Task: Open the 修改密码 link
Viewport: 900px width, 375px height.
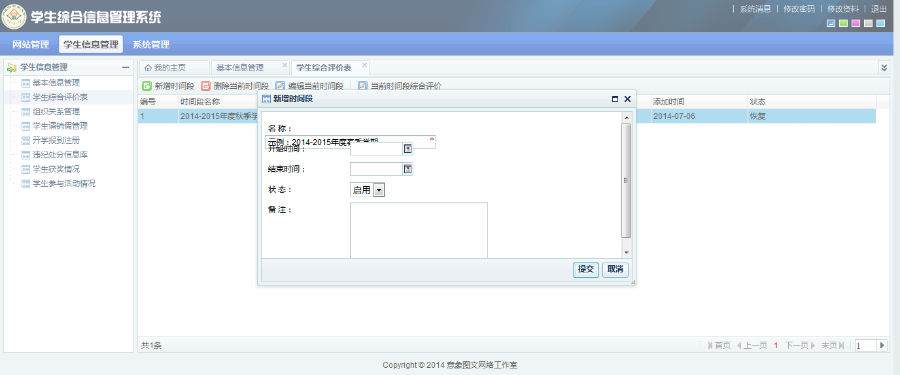Action: tap(798, 9)
